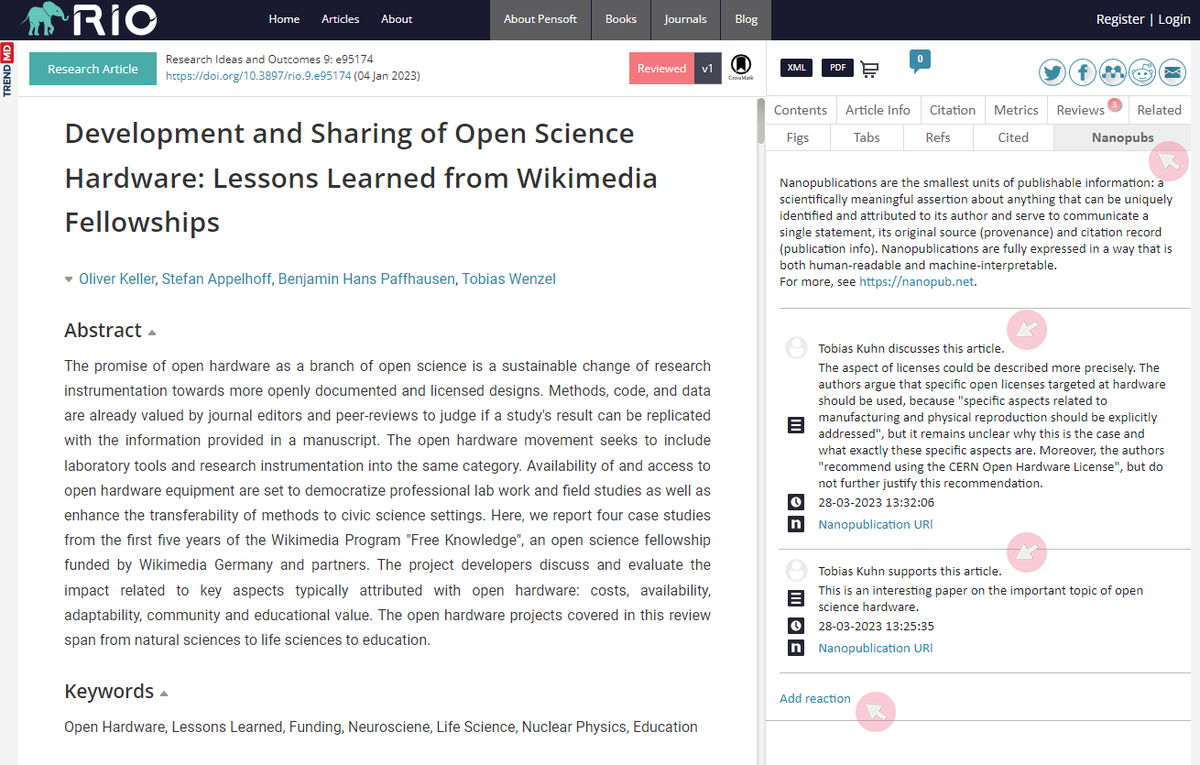Select the Nanopubs tab
Image resolution: width=1200 pixels, height=765 pixels.
(x=1122, y=137)
